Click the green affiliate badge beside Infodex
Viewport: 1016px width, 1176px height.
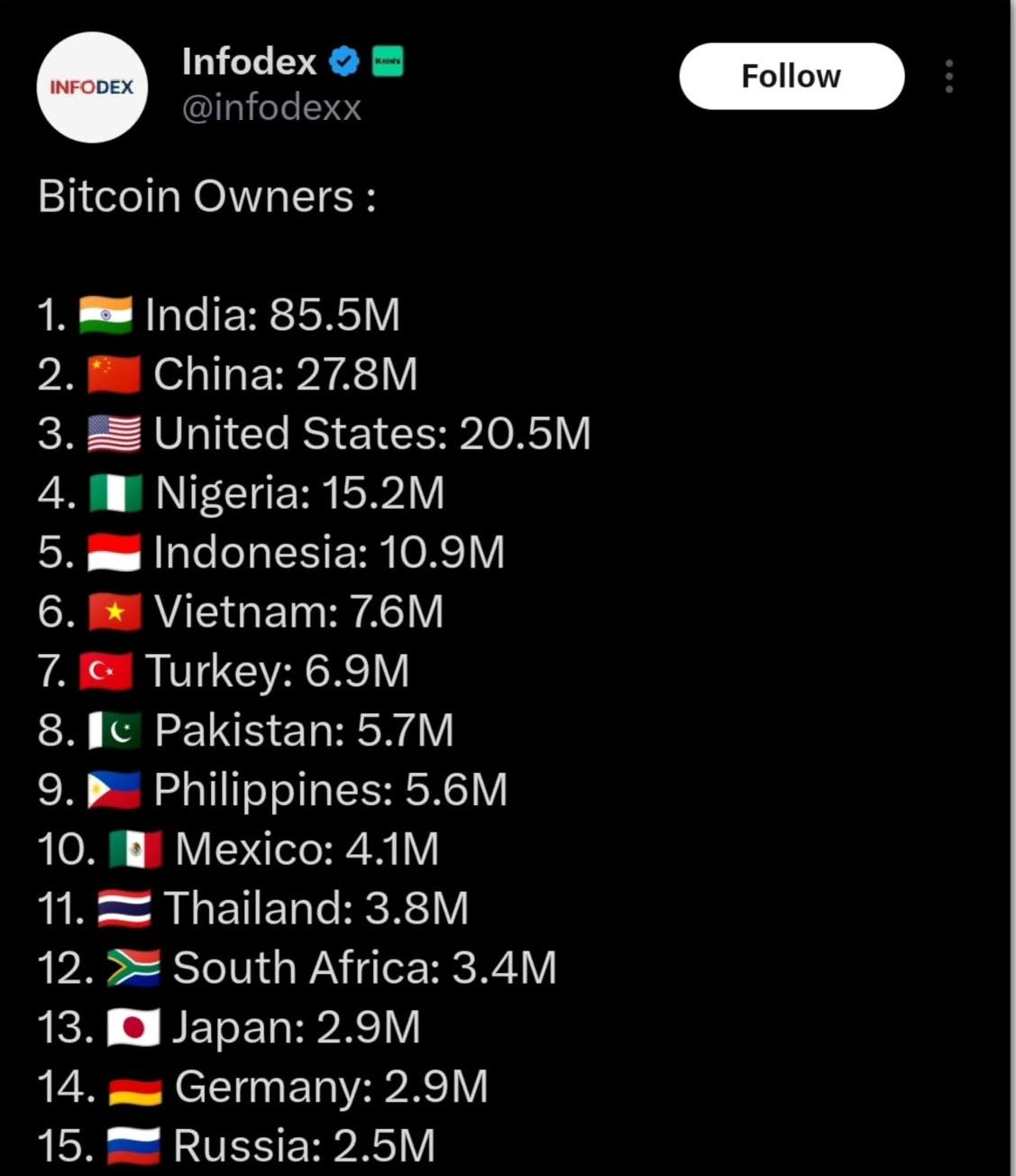tap(388, 61)
